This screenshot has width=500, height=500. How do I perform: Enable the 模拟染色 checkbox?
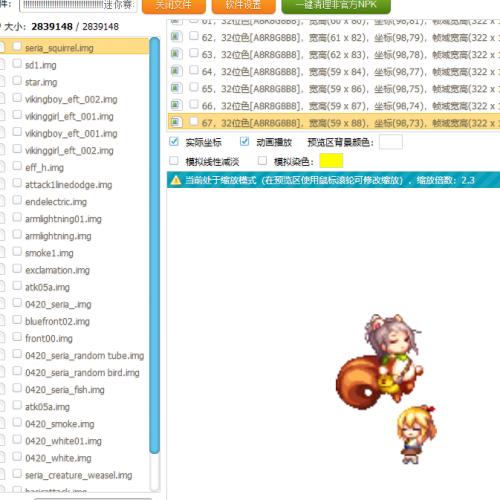(x=262, y=161)
